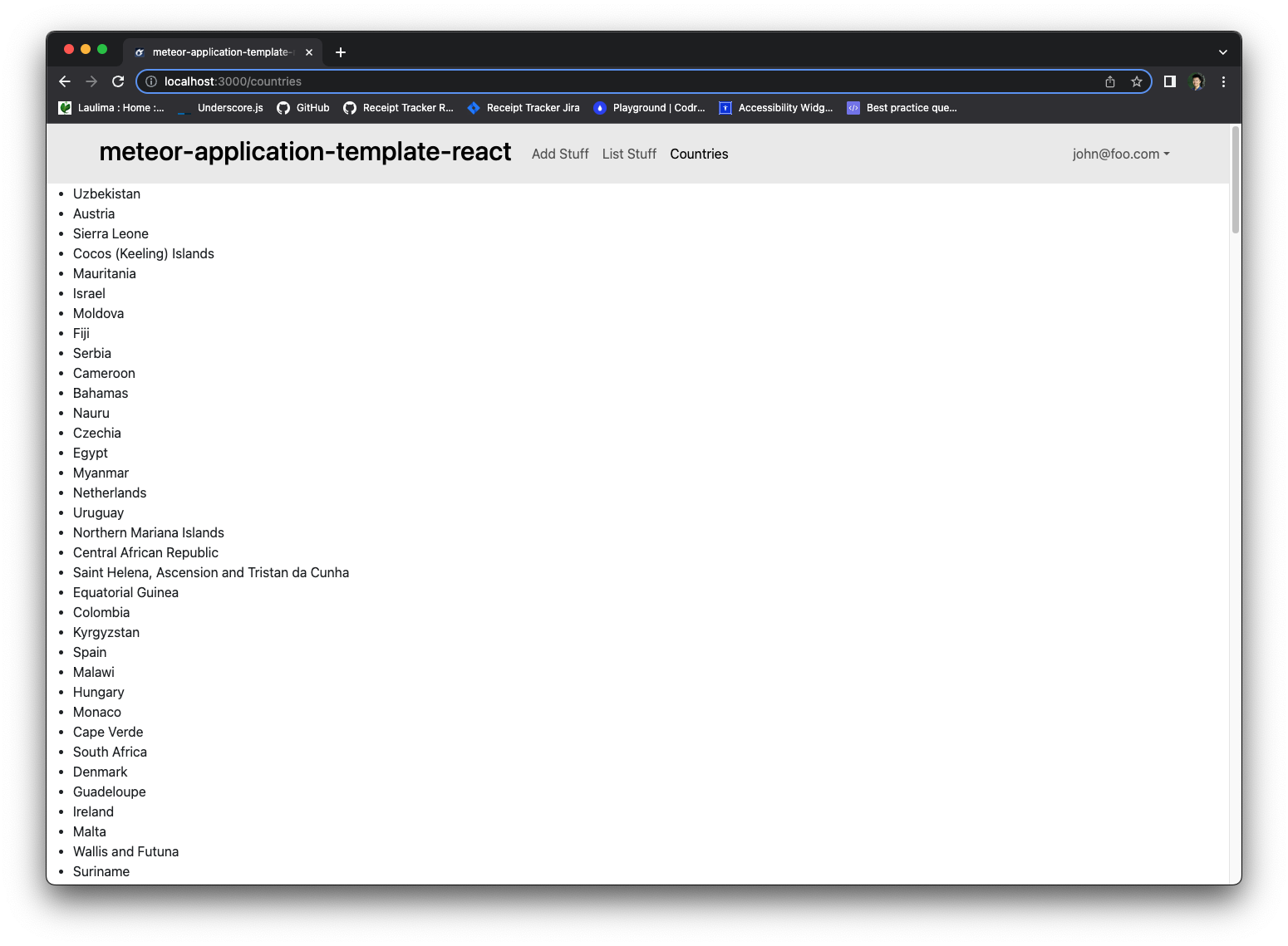Expand the john@foo.com account dropdown
This screenshot has height=946, width=1288.
tap(1120, 154)
